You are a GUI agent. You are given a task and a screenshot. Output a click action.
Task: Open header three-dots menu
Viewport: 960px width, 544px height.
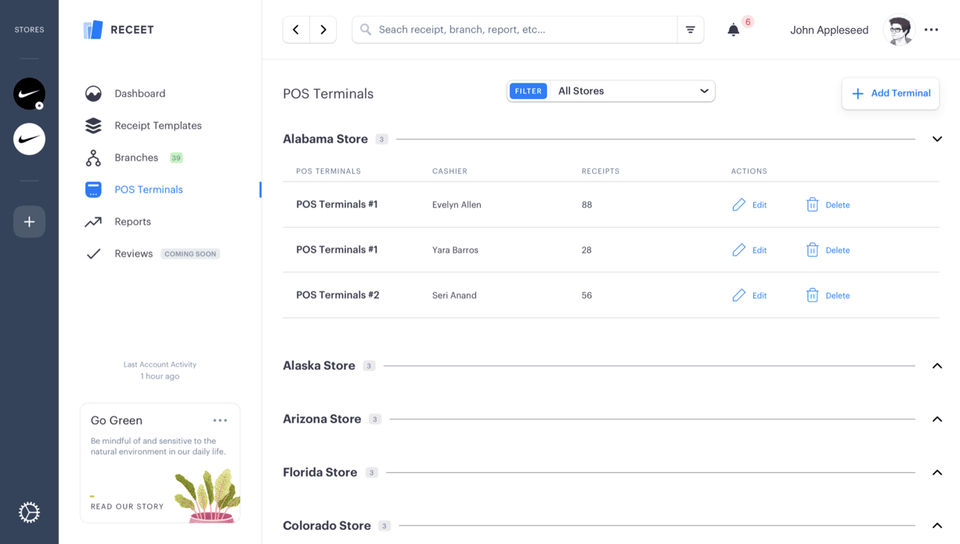(931, 29)
